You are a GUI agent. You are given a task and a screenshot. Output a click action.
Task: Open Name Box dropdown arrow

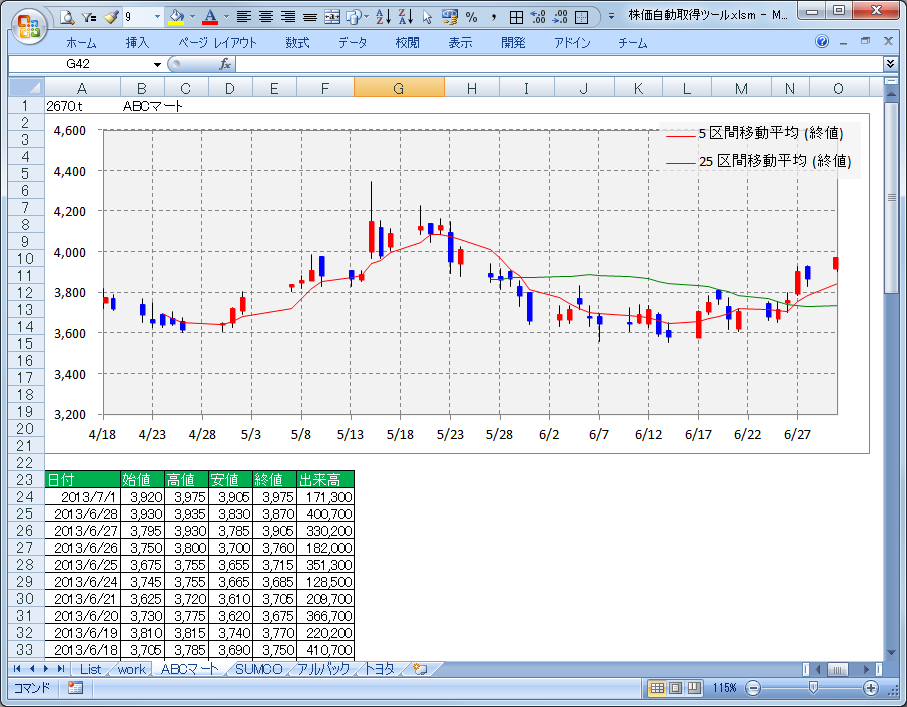[157, 64]
